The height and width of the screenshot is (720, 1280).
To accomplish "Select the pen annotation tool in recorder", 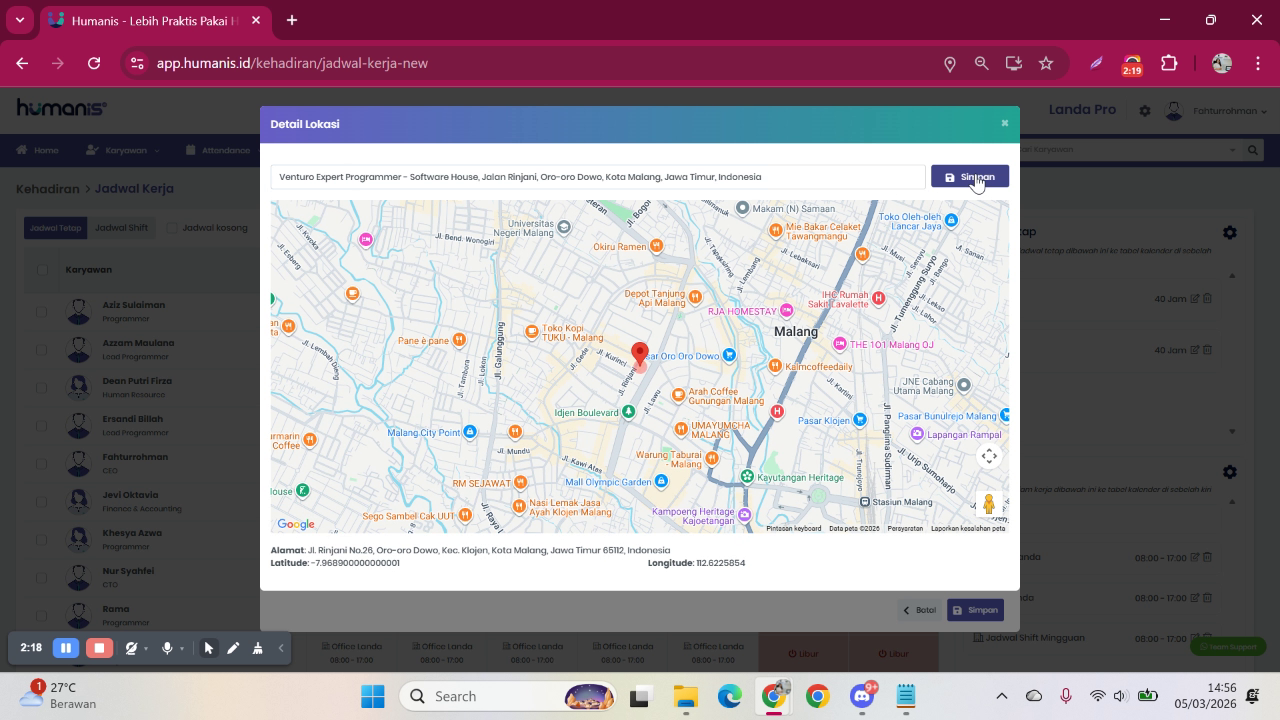I will click(x=233, y=648).
